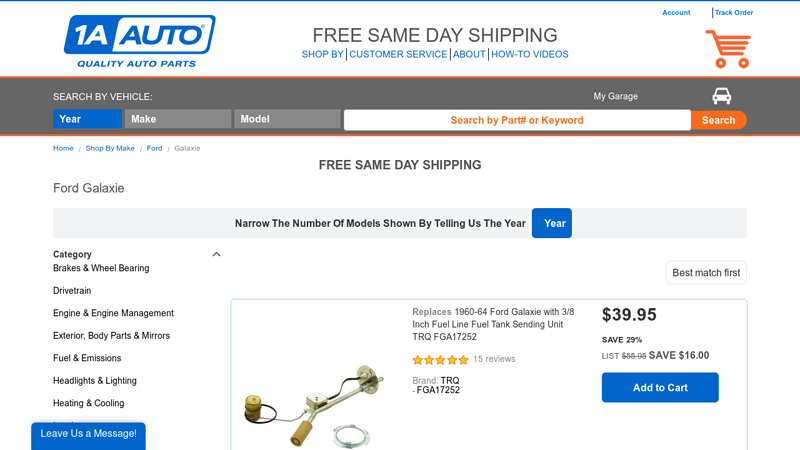The image size is (800, 450).
Task: Click the My Garage car icon
Action: tap(721, 96)
